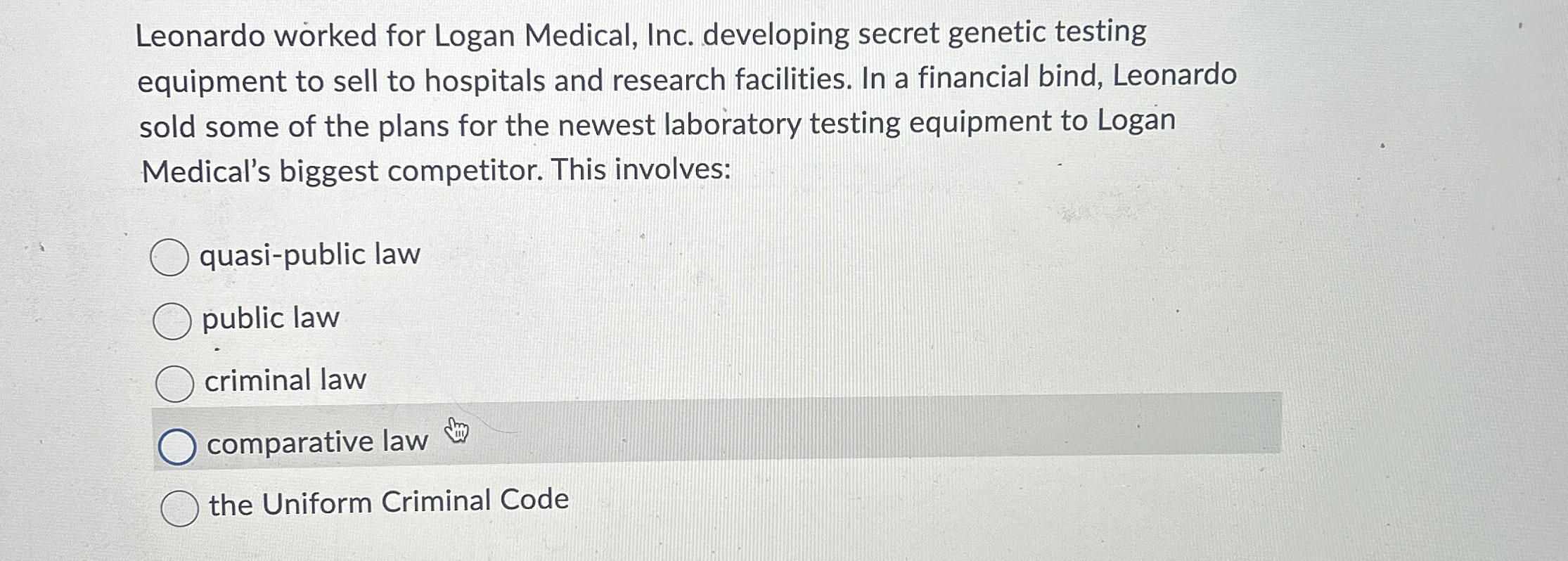Click the Uniform Criminal Code option text
Viewport: 1568px width, 561px height.
click(387, 502)
